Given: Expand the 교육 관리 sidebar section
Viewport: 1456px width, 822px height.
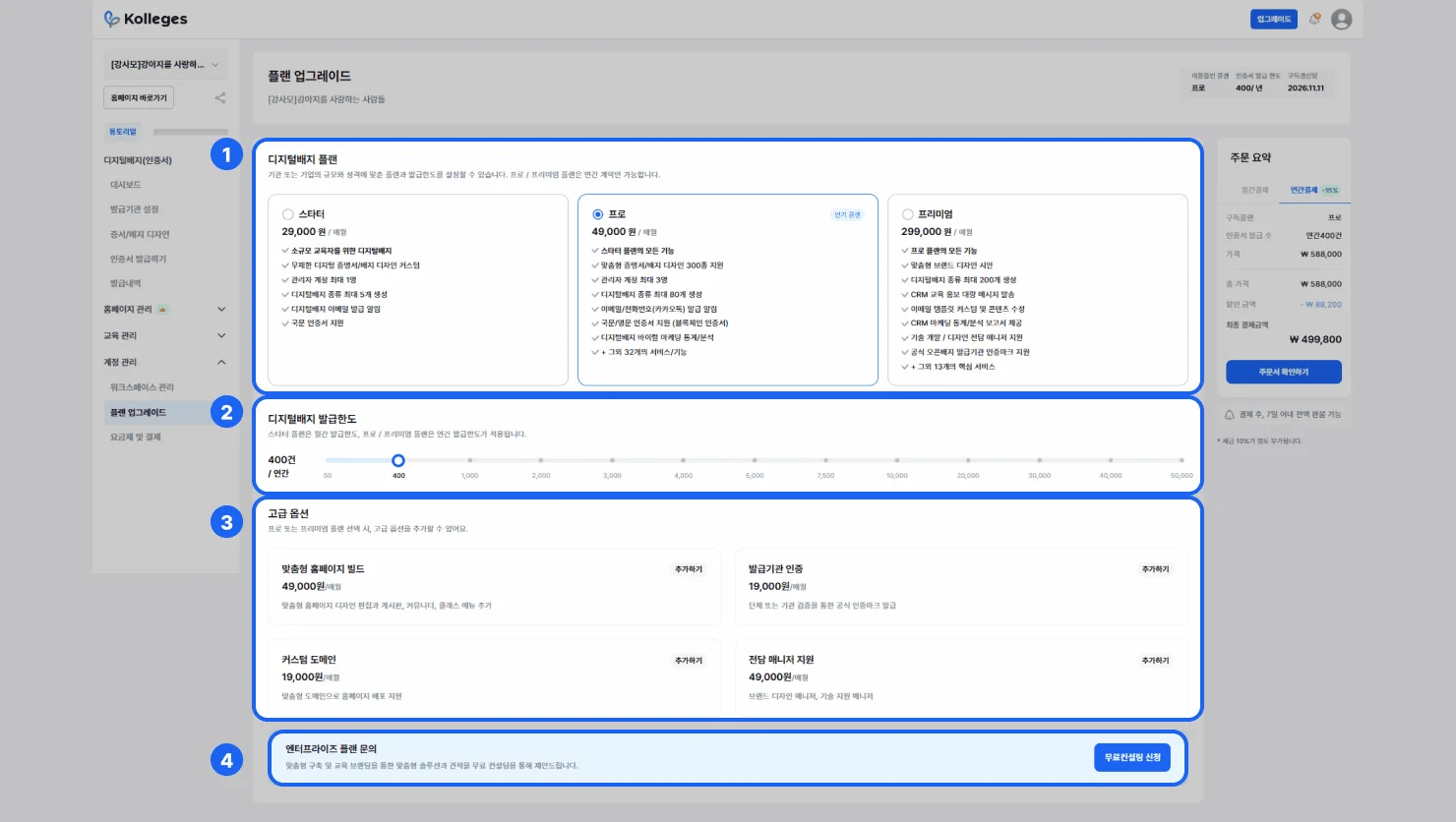Looking at the screenshot, I should click(221, 336).
